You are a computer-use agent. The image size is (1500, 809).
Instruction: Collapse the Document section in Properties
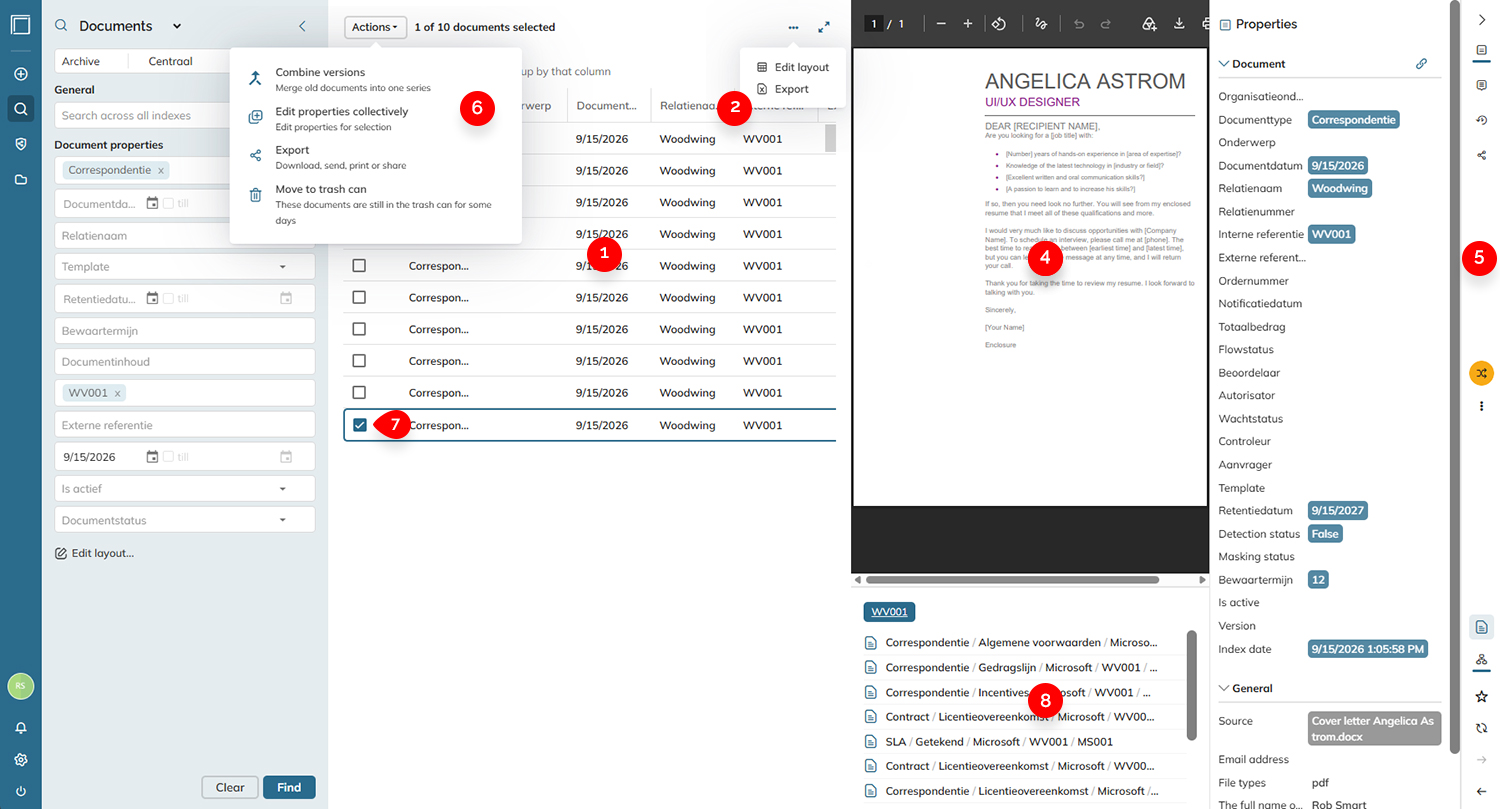point(1224,64)
